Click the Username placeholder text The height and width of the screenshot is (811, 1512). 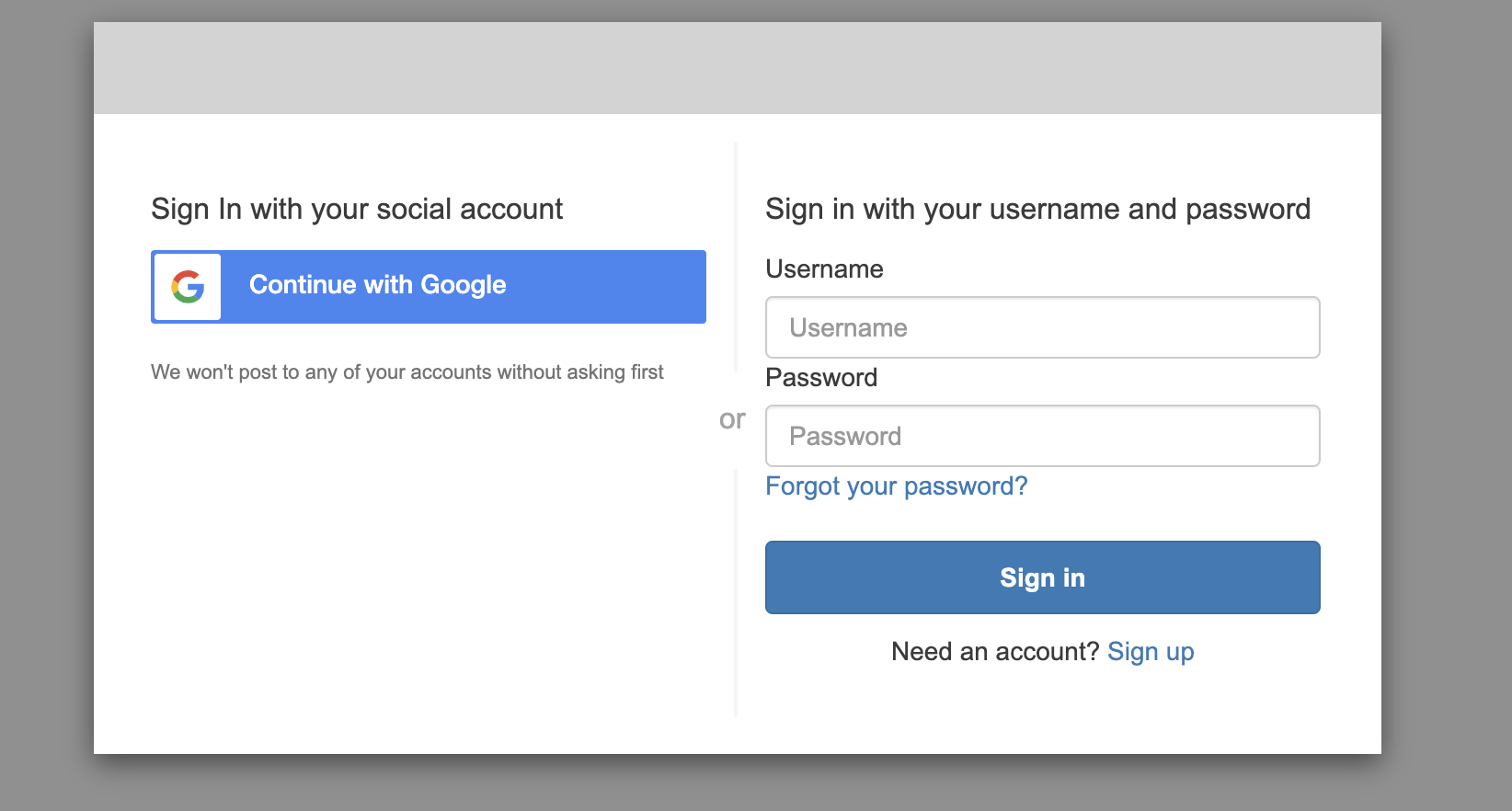click(848, 328)
